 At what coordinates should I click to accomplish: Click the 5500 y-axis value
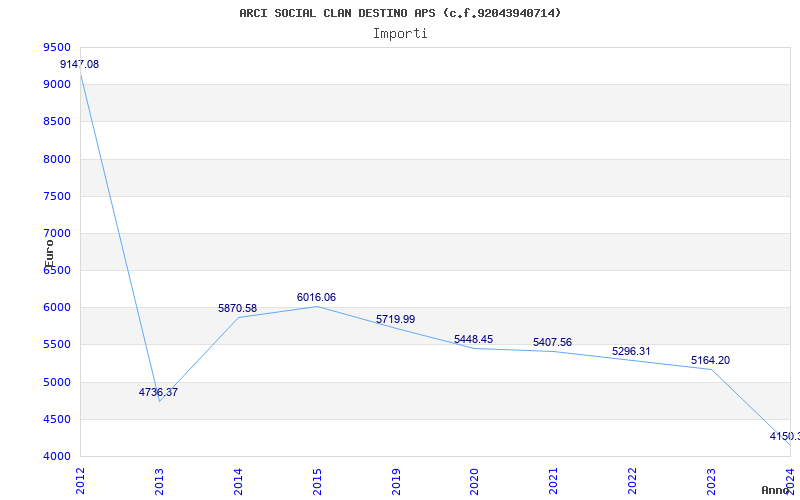[x=57, y=345]
